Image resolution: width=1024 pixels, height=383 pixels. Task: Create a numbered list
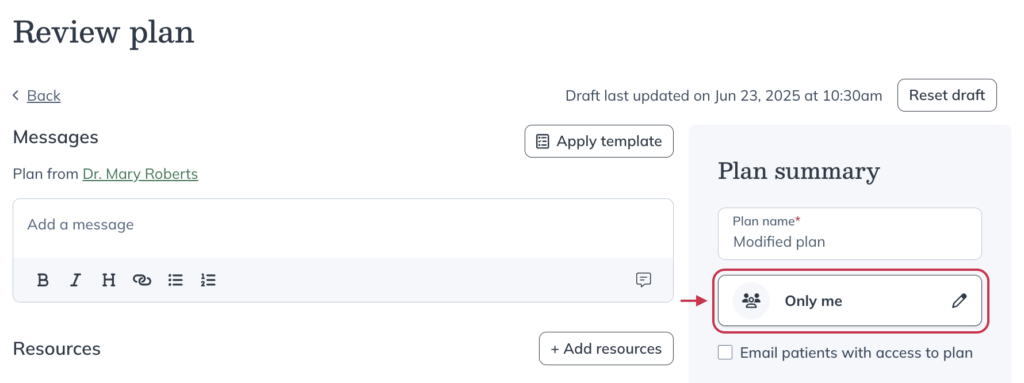click(208, 280)
